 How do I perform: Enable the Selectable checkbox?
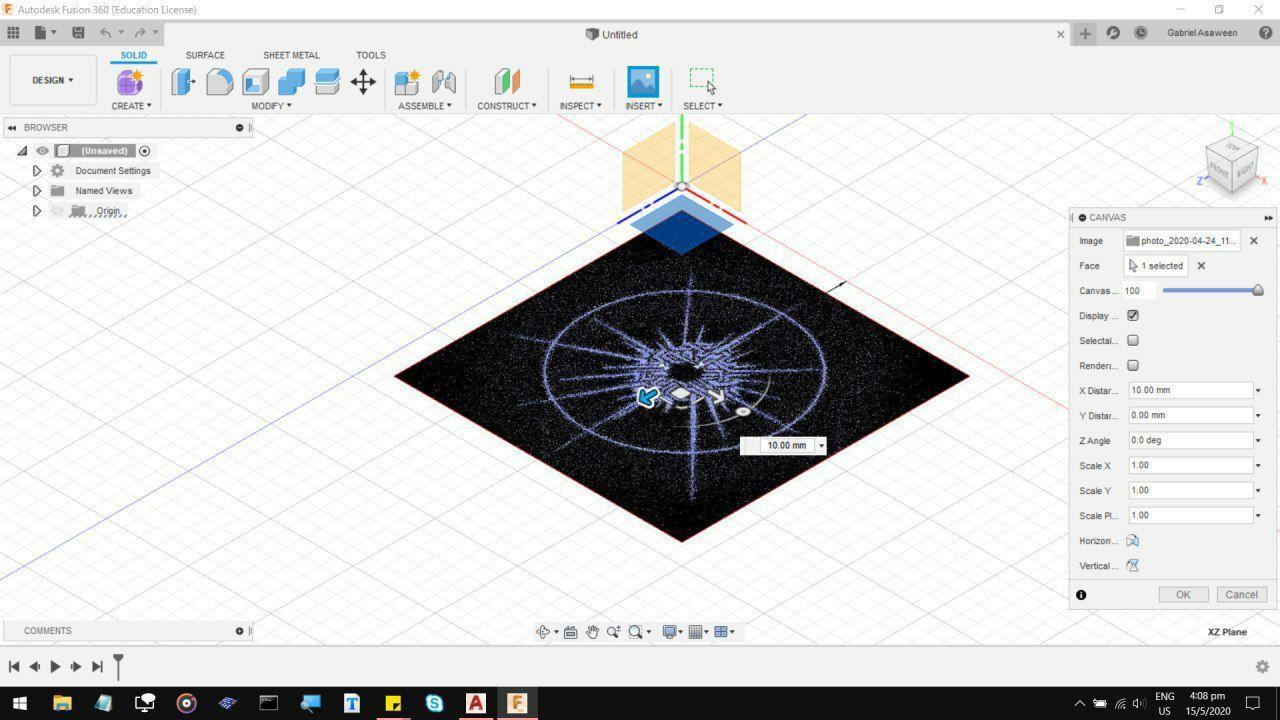coord(1133,341)
